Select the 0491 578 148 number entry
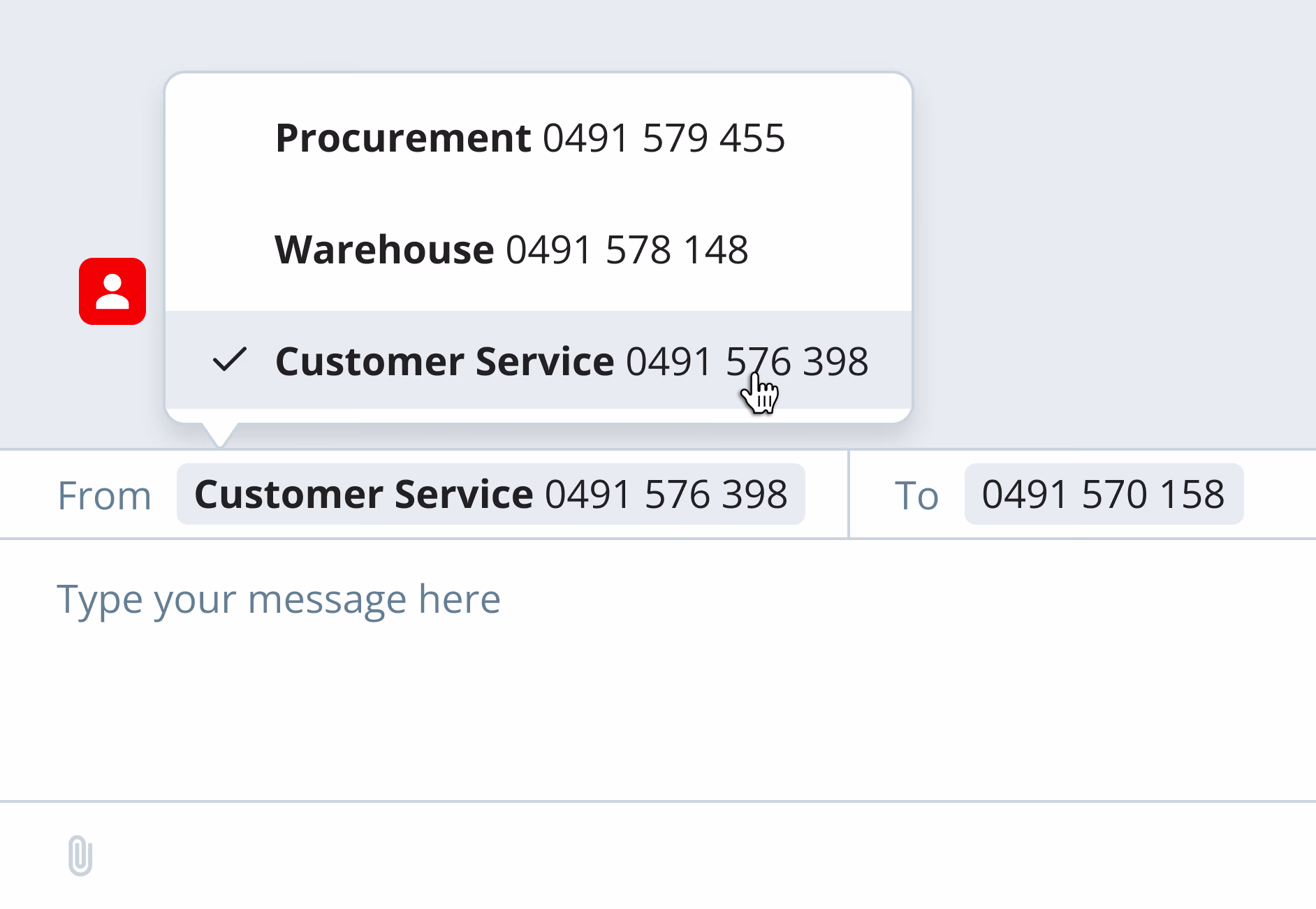This screenshot has height=909, width=1316. [x=627, y=249]
